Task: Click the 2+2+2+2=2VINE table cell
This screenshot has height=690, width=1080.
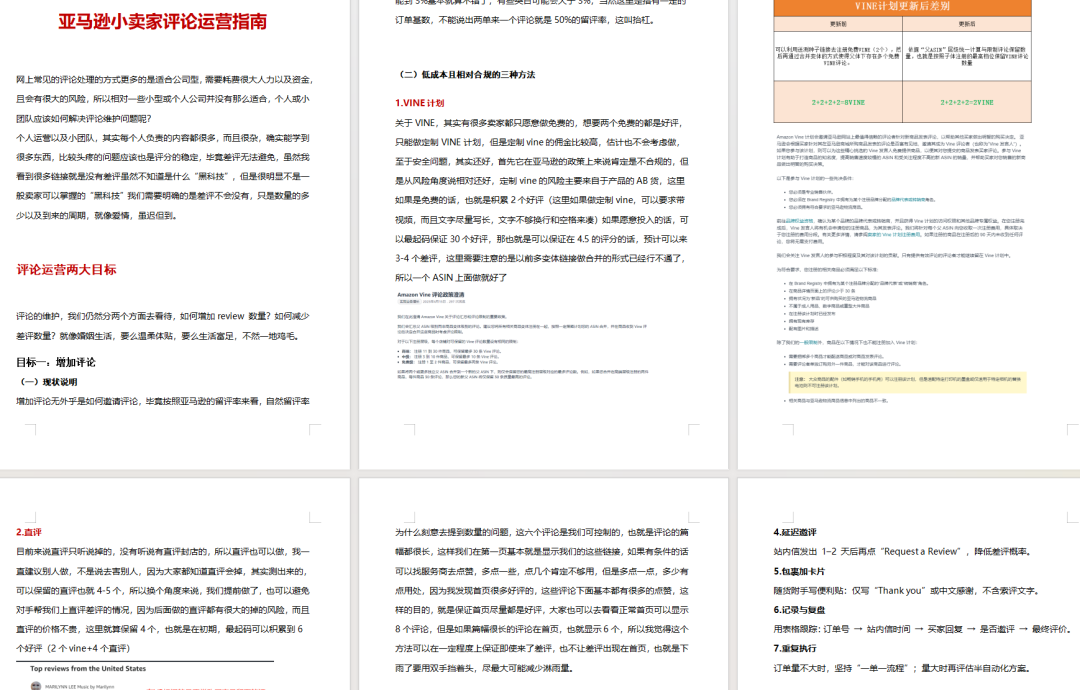Action: click(x=967, y=102)
